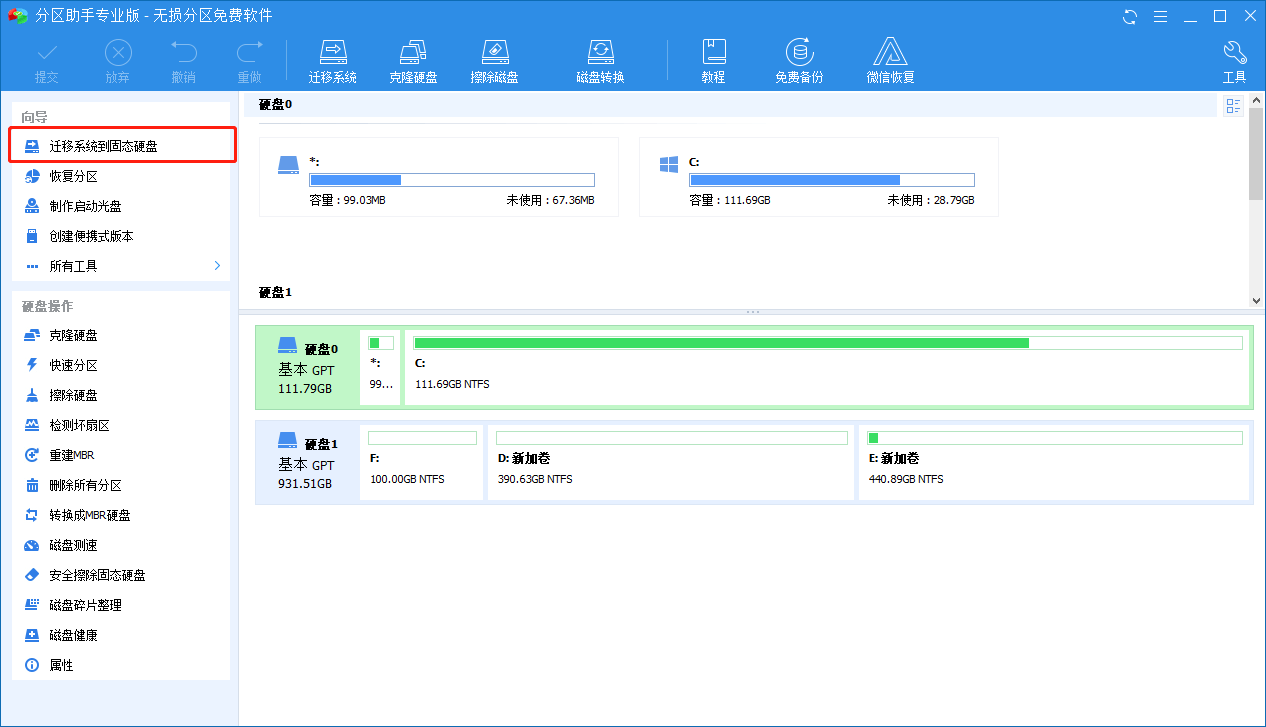The image size is (1266, 727).
Task: Click the refresh icon in title bar
Action: coord(1130,16)
